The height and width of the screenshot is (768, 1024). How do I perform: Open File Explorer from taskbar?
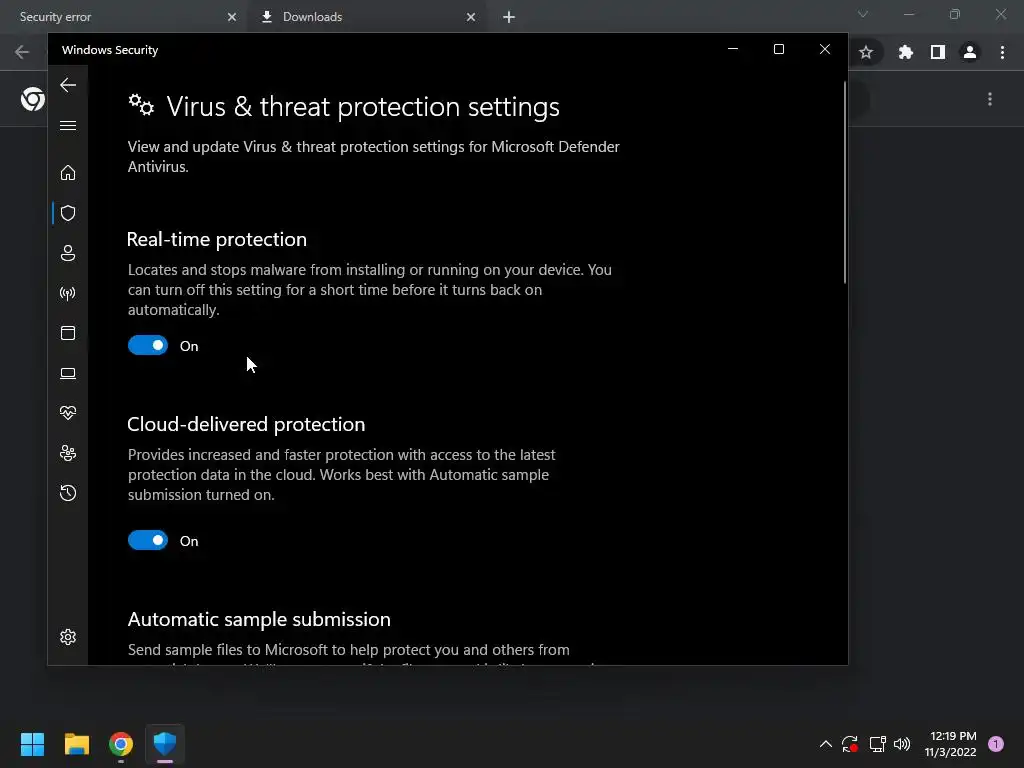click(x=76, y=744)
